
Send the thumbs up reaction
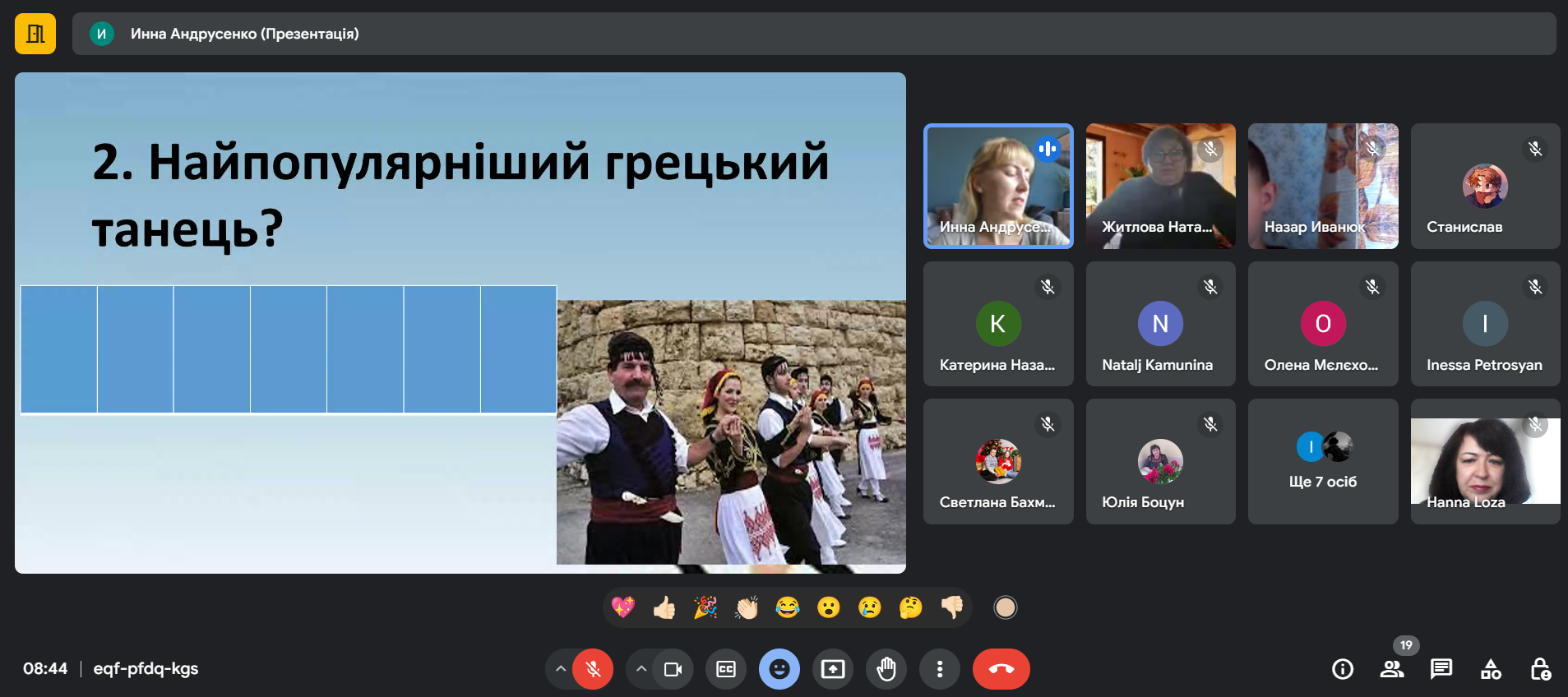pos(664,607)
